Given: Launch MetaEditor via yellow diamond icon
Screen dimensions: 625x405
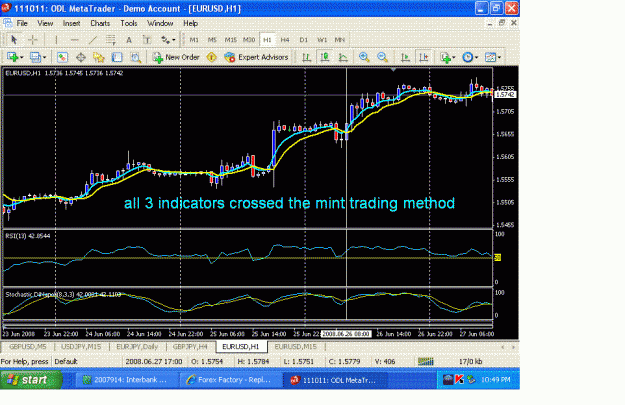Looking at the screenshot, I should click(x=212, y=57).
